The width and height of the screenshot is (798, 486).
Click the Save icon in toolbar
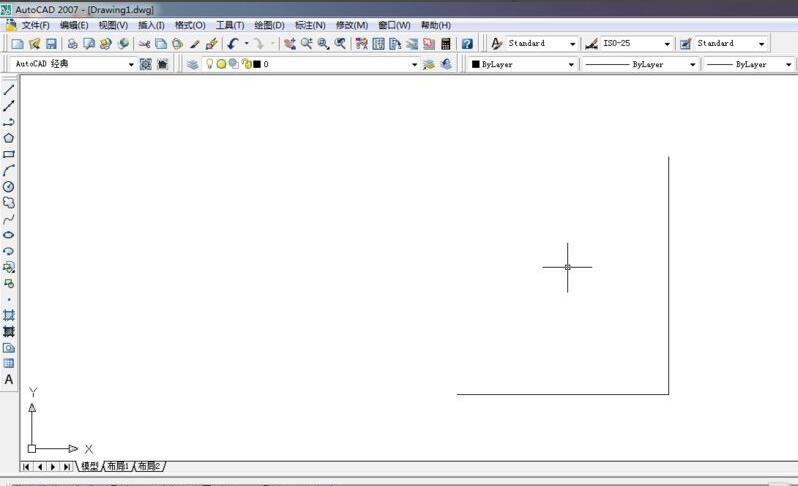pyautogui.click(x=51, y=44)
